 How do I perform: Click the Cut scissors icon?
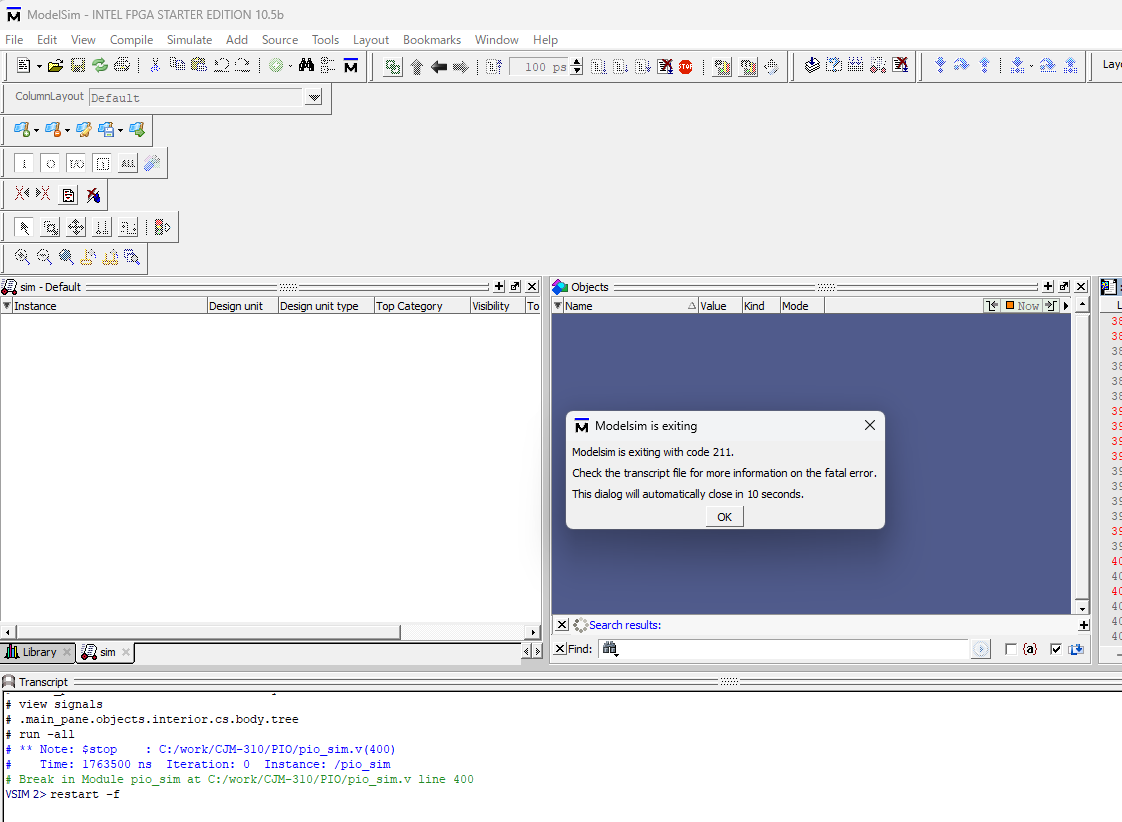coord(155,66)
